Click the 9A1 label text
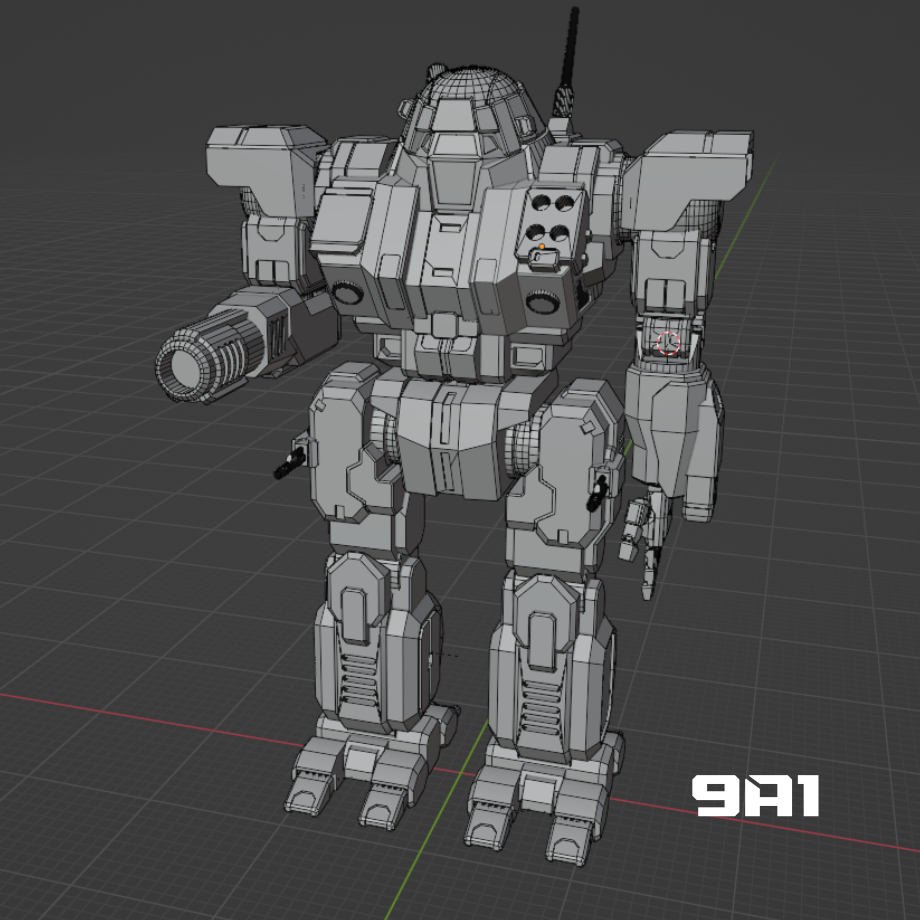Image resolution: width=920 pixels, height=920 pixels. 755,795
